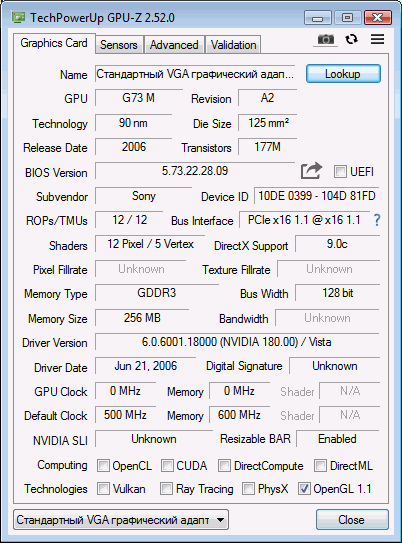The width and height of the screenshot is (402, 543).
Task: Click the current Memory clock 0 MHz field
Action: pyautogui.click(x=239, y=391)
